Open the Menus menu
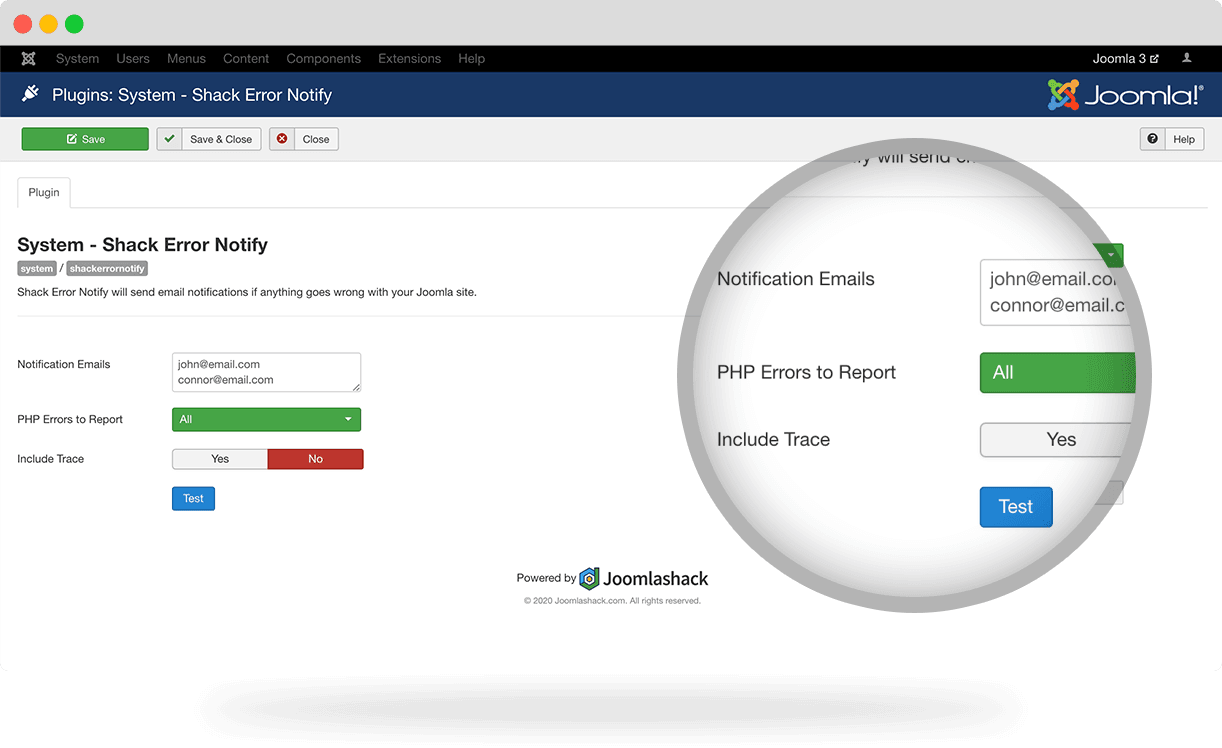This screenshot has height=748, width=1222. tap(186, 59)
